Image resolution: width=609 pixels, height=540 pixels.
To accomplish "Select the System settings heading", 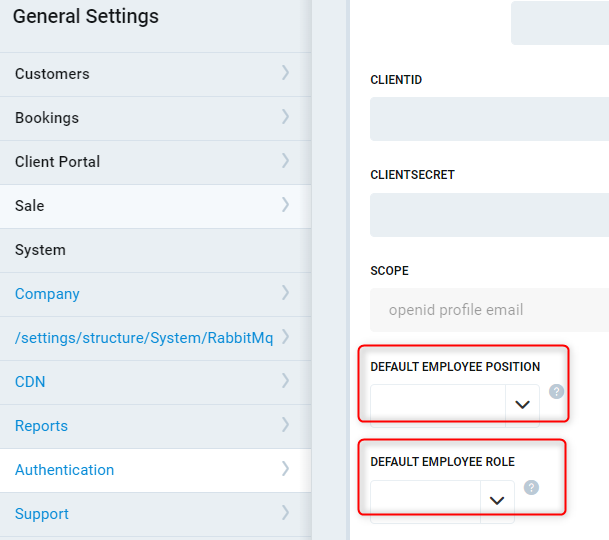I will coord(40,250).
